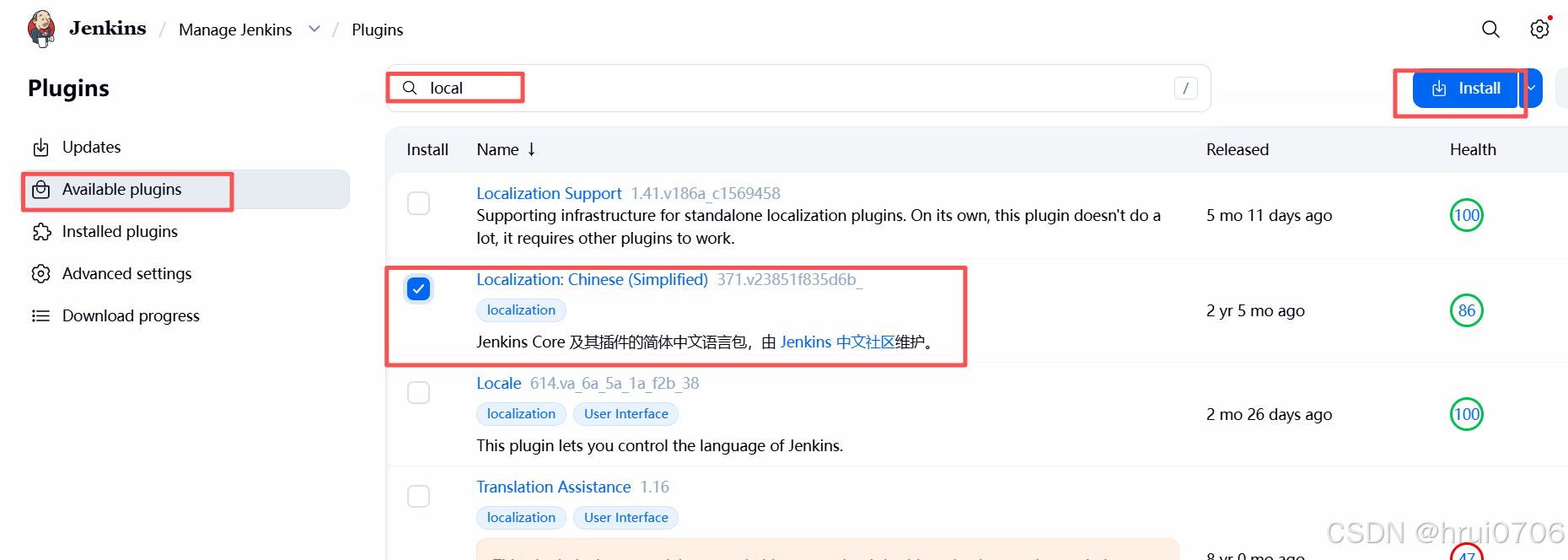Viewport: 1568px width, 560px height.
Task: Click the Plugins page heading
Action: coord(68,88)
